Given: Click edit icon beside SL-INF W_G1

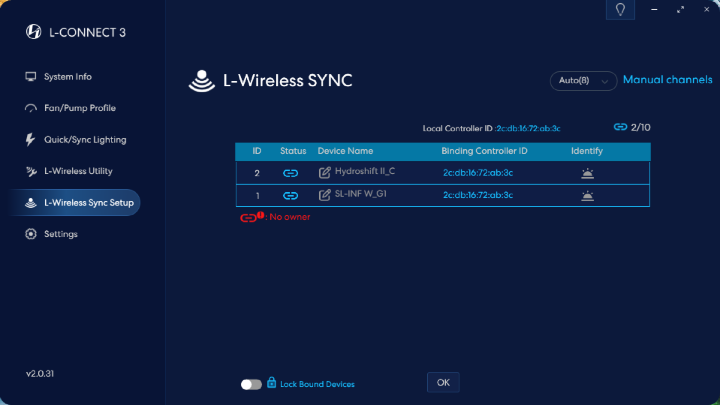Looking at the screenshot, I should click(x=325, y=196).
